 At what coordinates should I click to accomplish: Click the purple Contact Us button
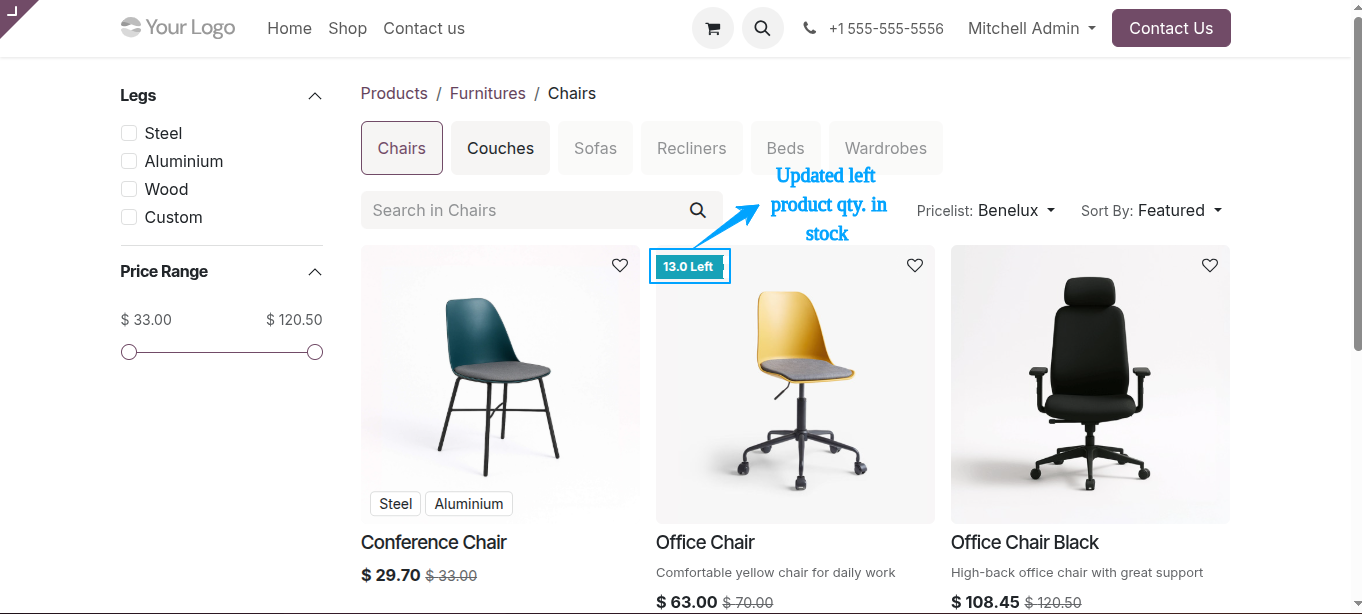point(1171,28)
